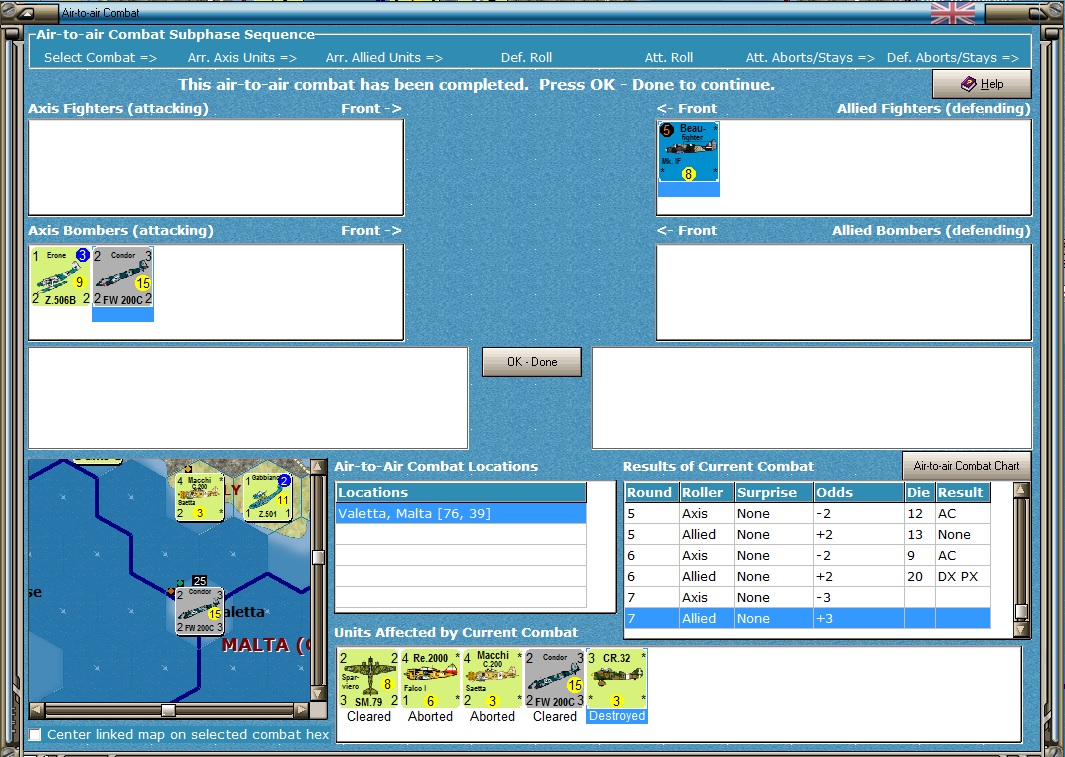
Task: Click the results table scrollbar thumb
Action: [1021, 611]
